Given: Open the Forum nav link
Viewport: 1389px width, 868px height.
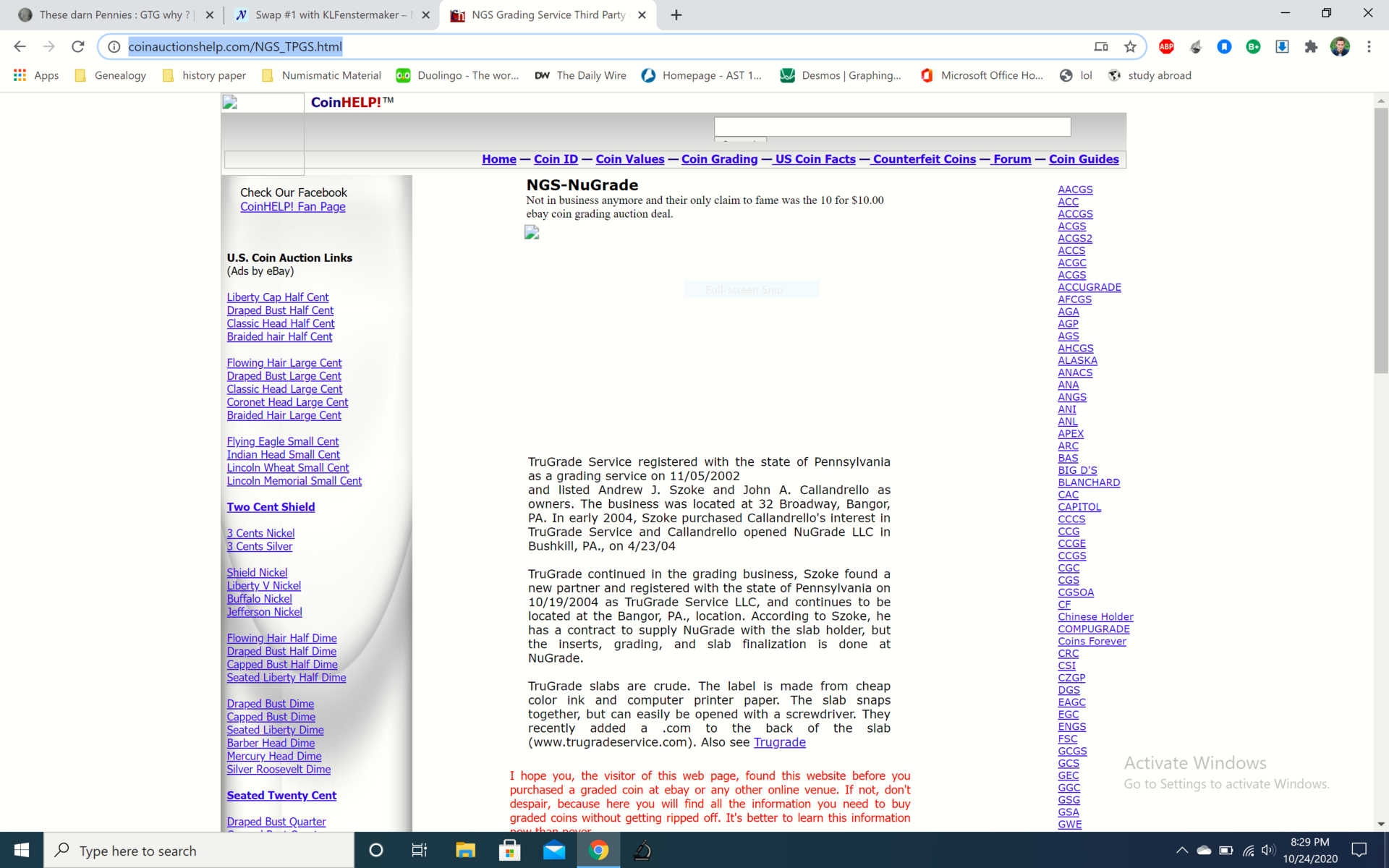Looking at the screenshot, I should coord(1012,159).
